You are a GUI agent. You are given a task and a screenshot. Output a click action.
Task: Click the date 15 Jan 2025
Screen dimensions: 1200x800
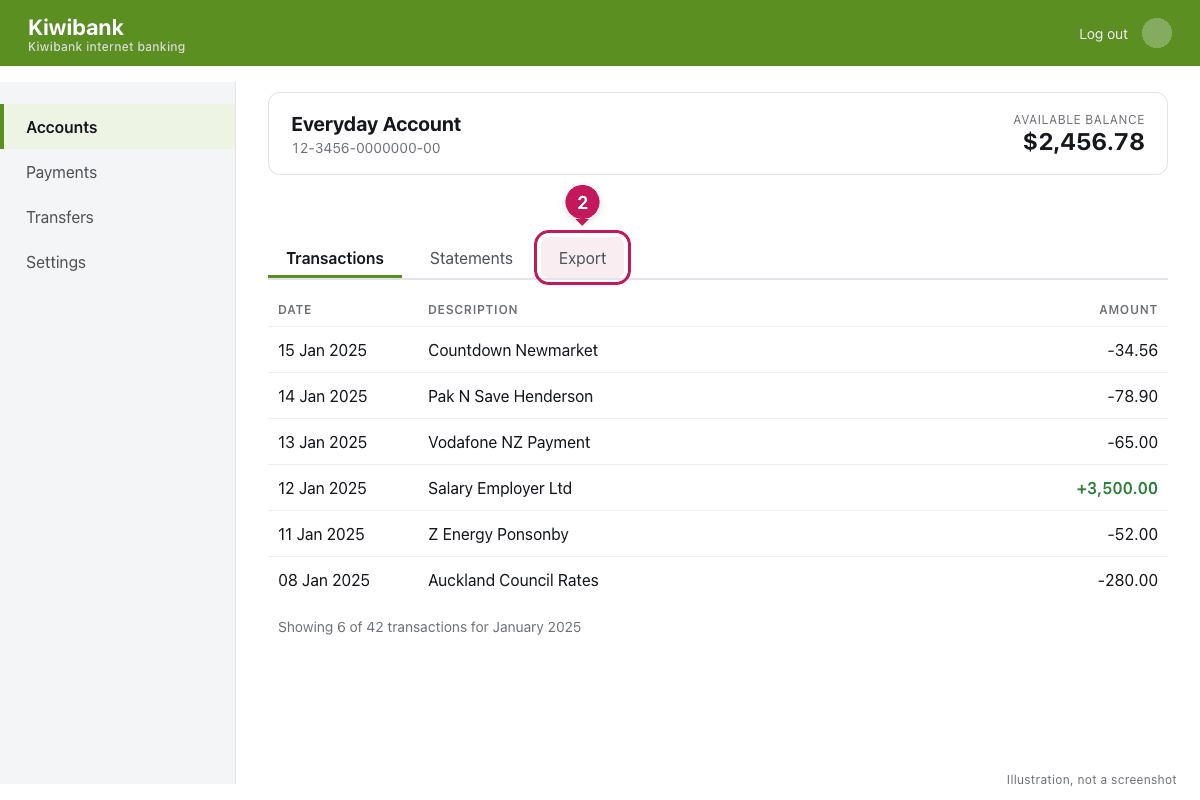[x=322, y=350]
